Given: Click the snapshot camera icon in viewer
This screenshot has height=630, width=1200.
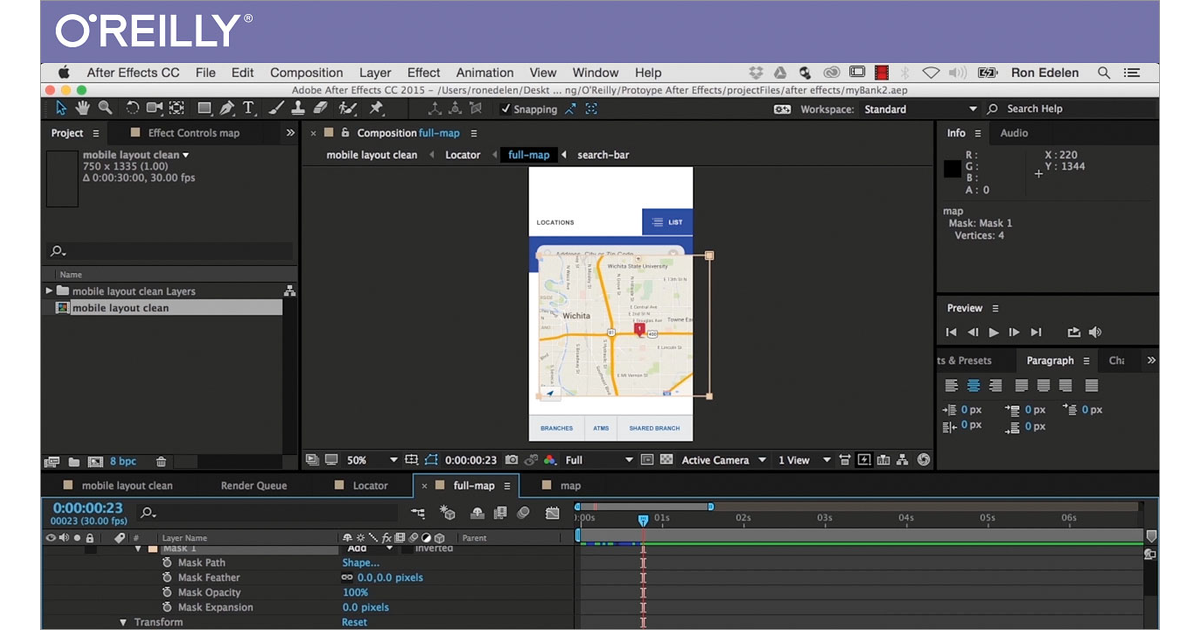Looking at the screenshot, I should coord(512,460).
